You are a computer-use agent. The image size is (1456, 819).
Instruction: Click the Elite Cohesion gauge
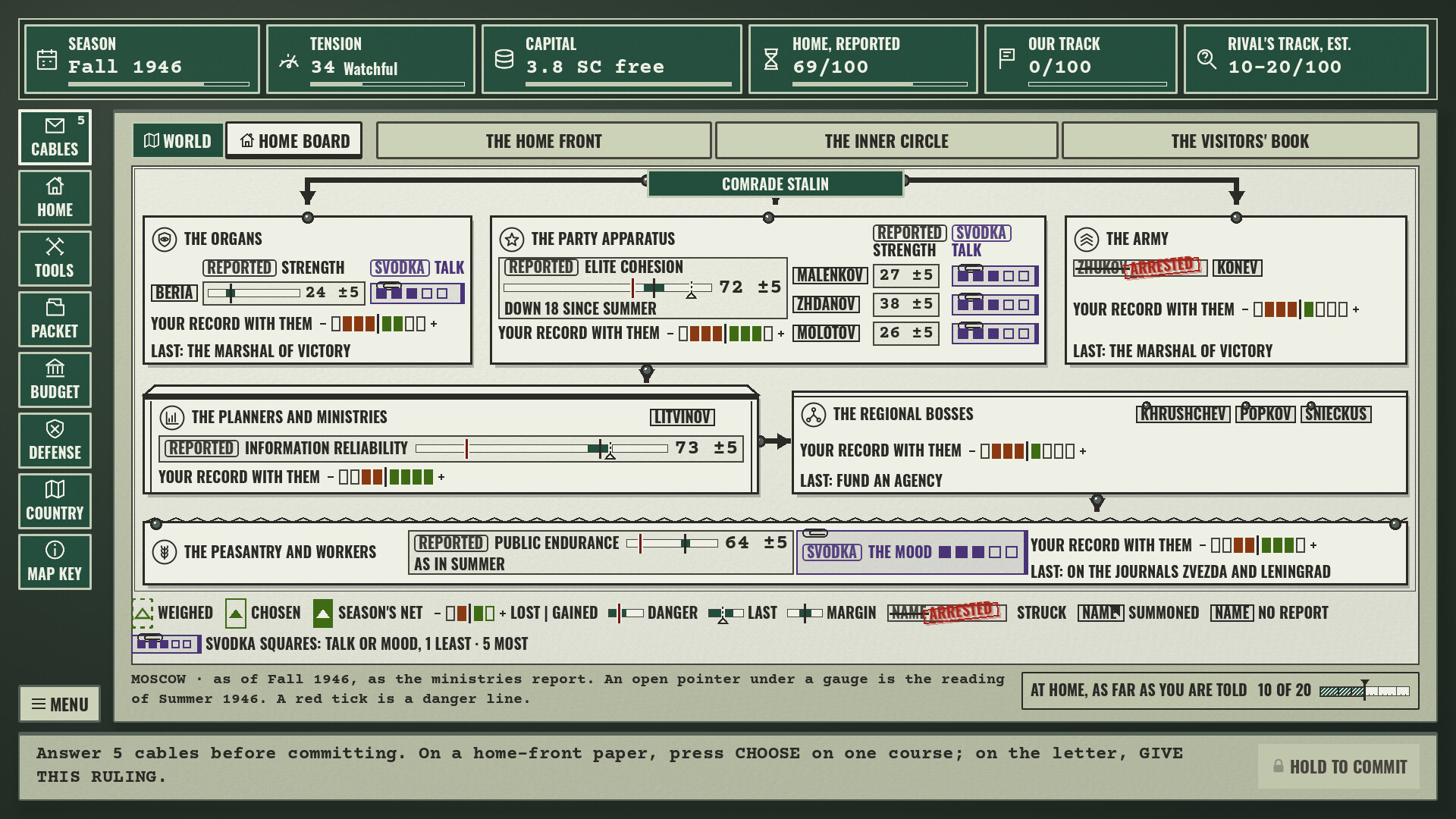point(607,287)
